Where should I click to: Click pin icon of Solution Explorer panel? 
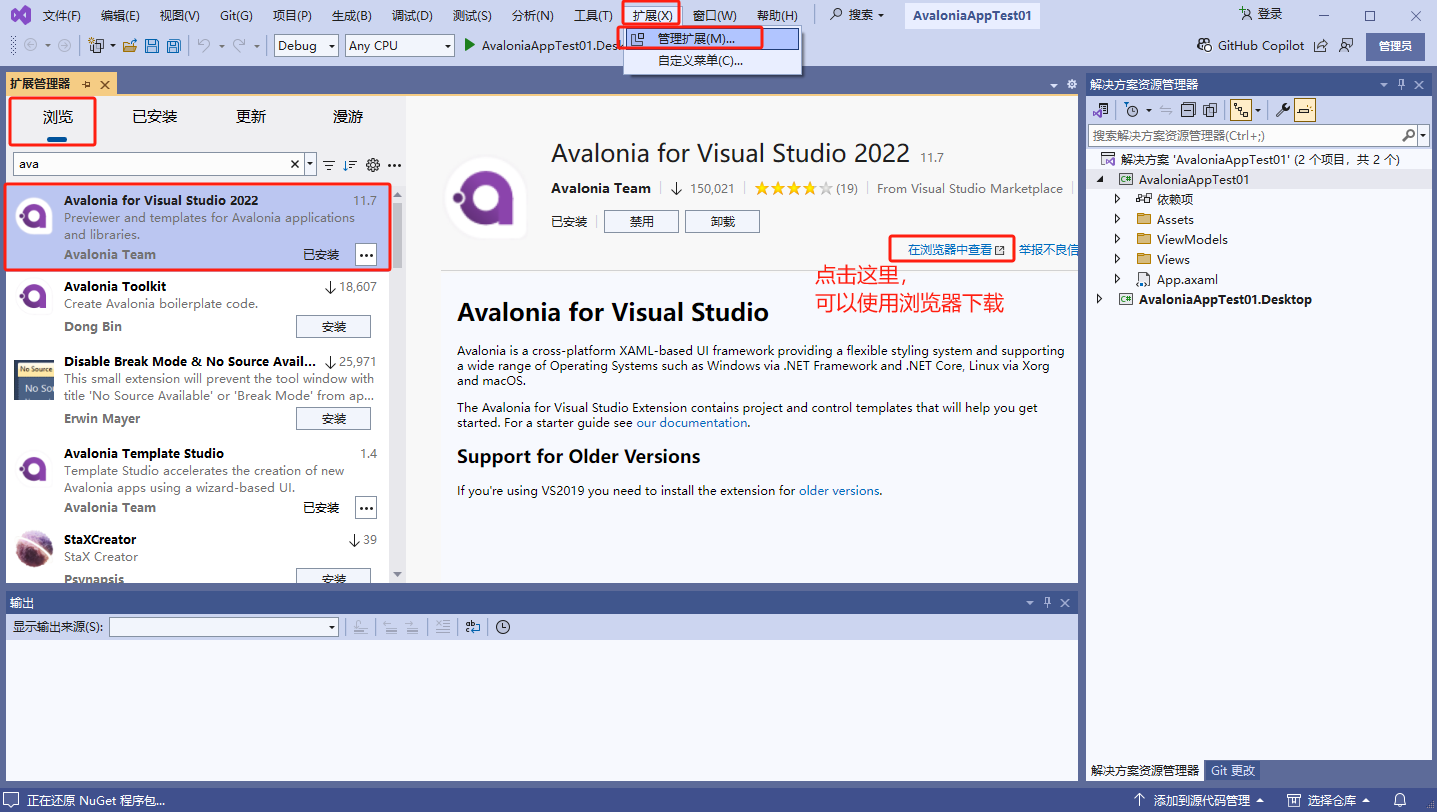1402,85
